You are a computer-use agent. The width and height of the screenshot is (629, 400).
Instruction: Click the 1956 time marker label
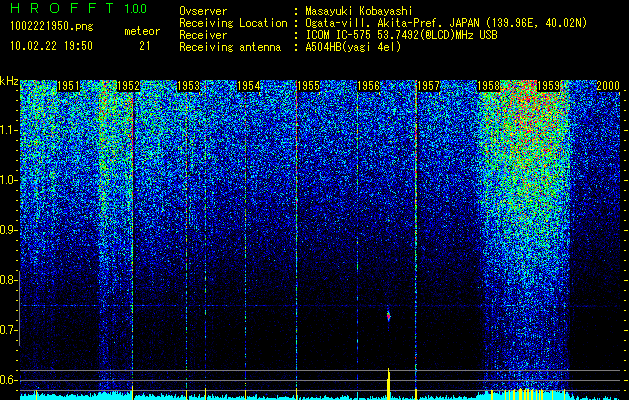tap(368, 86)
